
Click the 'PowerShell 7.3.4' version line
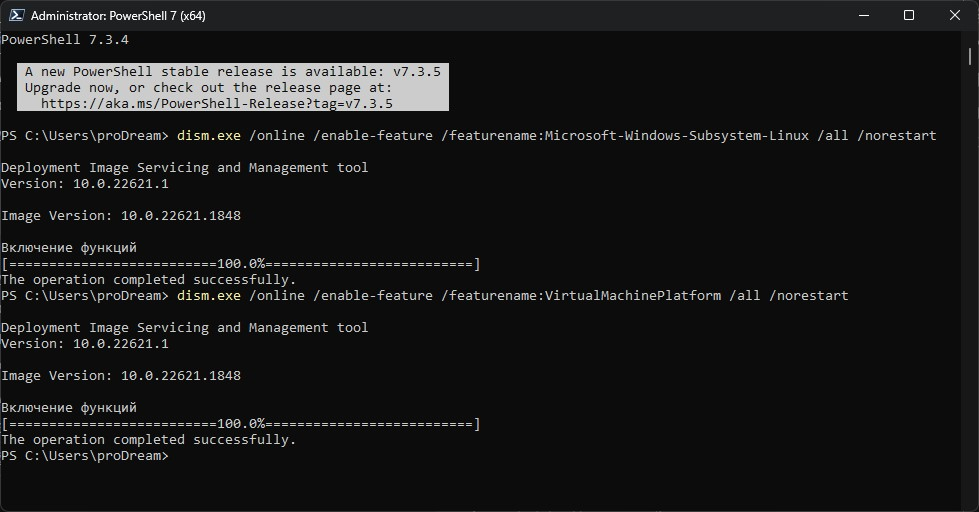point(65,39)
